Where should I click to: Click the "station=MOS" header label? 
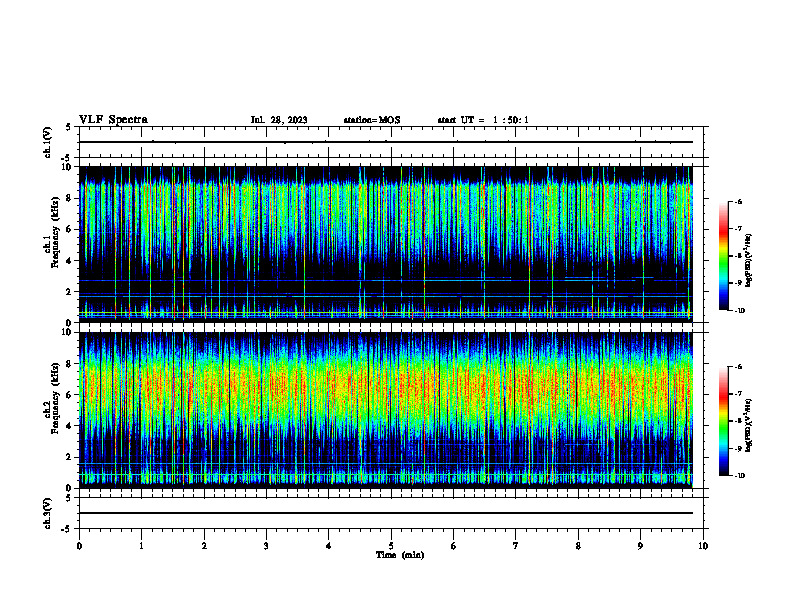click(372, 120)
